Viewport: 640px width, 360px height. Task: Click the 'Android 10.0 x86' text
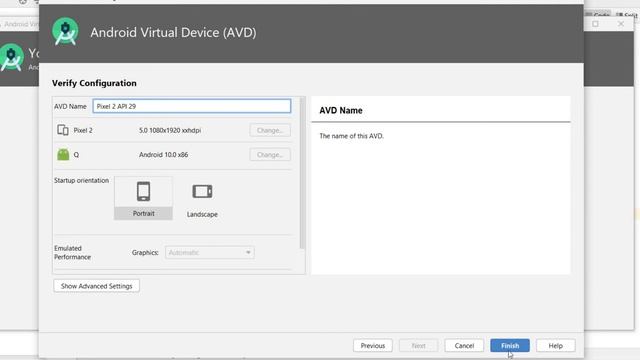point(163,155)
